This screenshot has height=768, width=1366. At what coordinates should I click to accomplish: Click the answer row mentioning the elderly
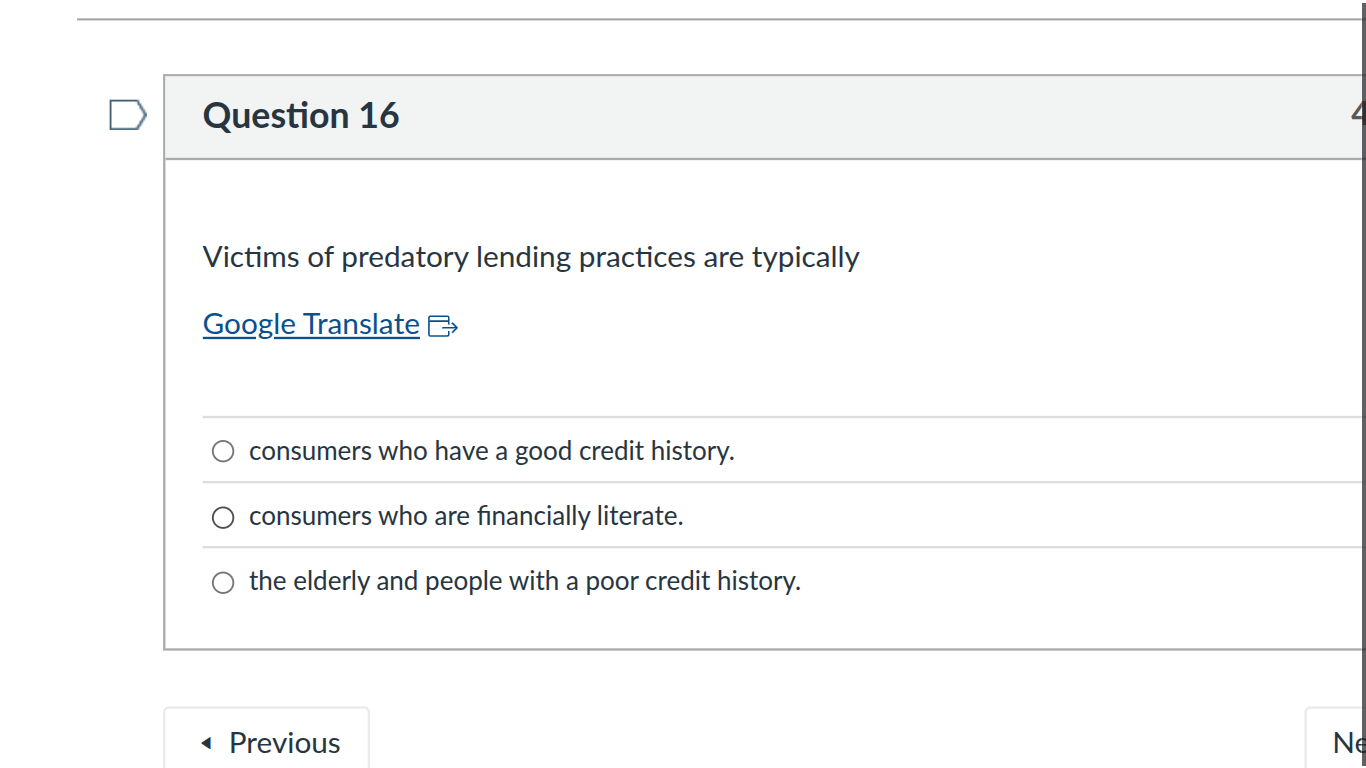click(525, 581)
